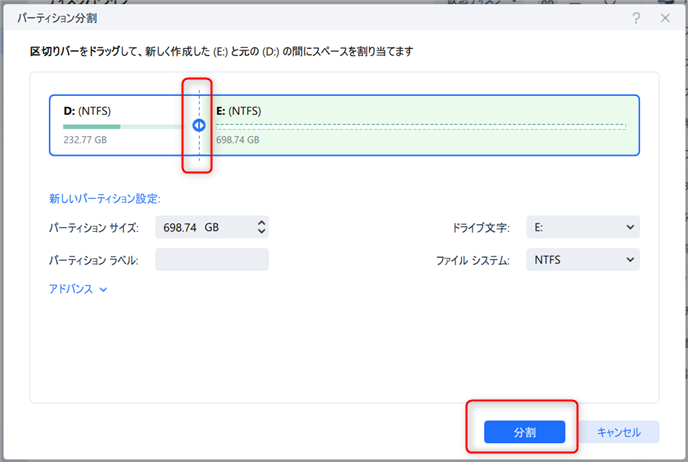Click the パーティション分割 title text
This screenshot has height=462, width=688.
(x=57, y=18)
